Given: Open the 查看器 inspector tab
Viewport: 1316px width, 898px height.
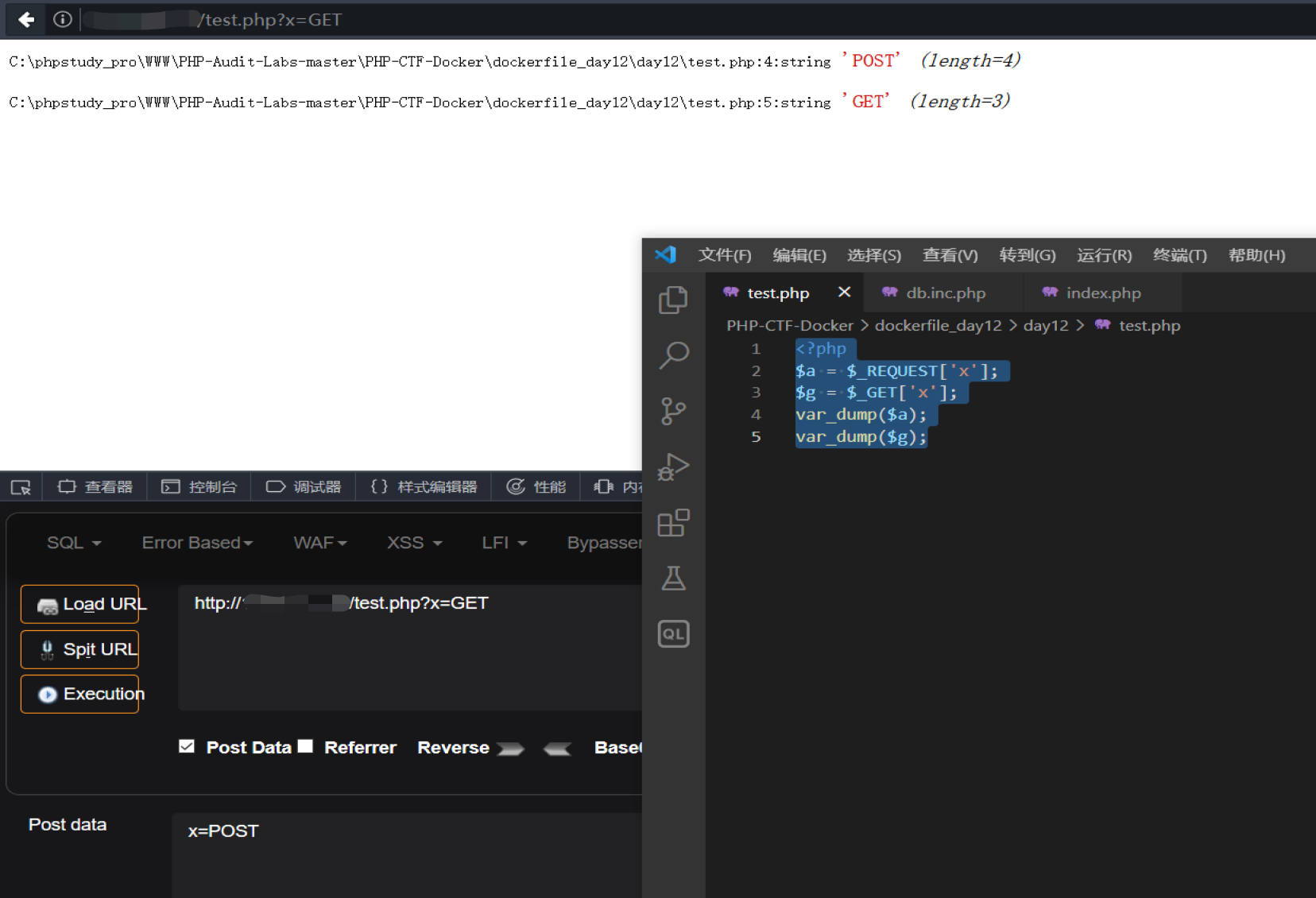Looking at the screenshot, I should click(x=95, y=486).
